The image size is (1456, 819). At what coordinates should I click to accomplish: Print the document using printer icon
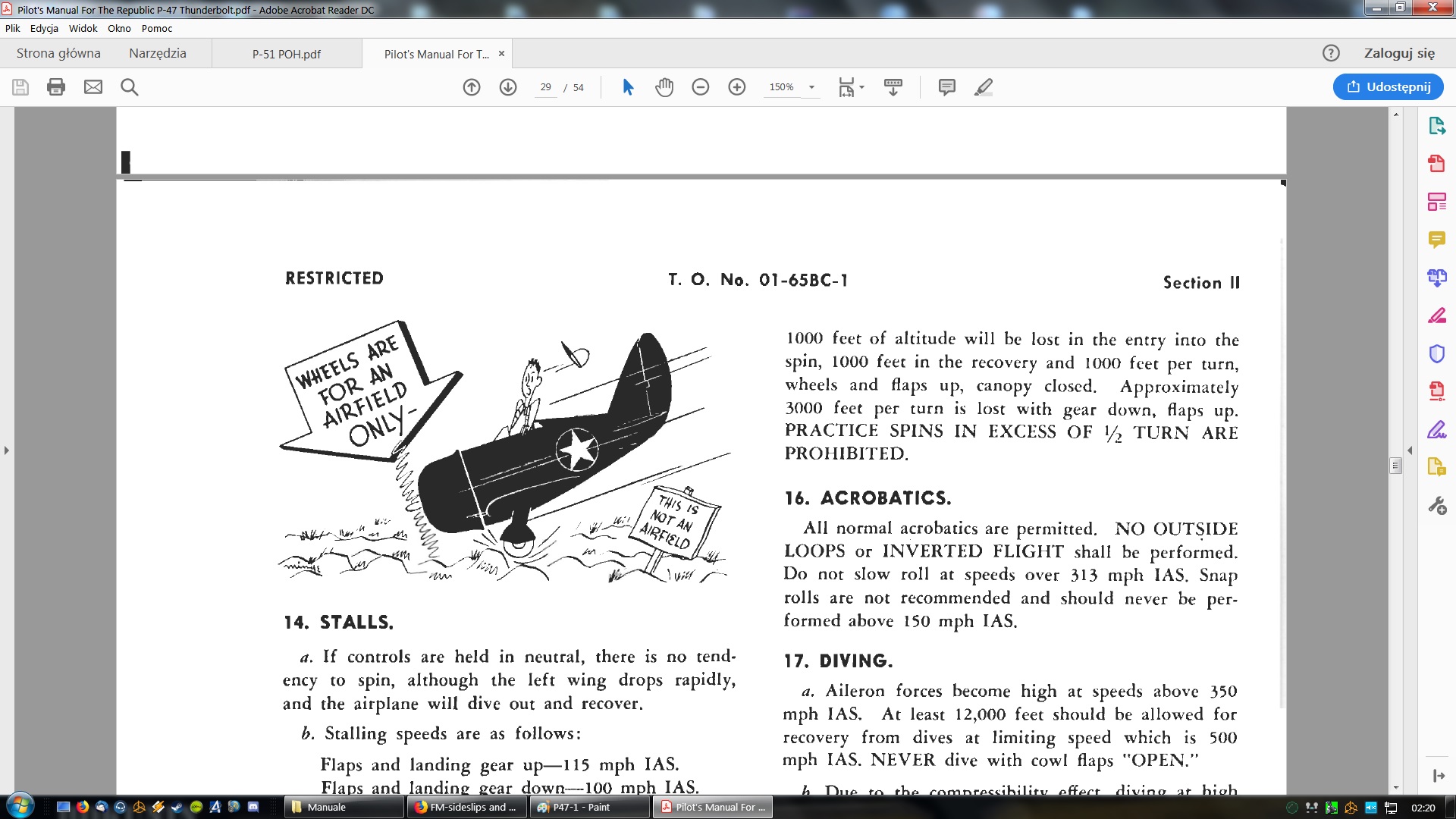[x=56, y=87]
